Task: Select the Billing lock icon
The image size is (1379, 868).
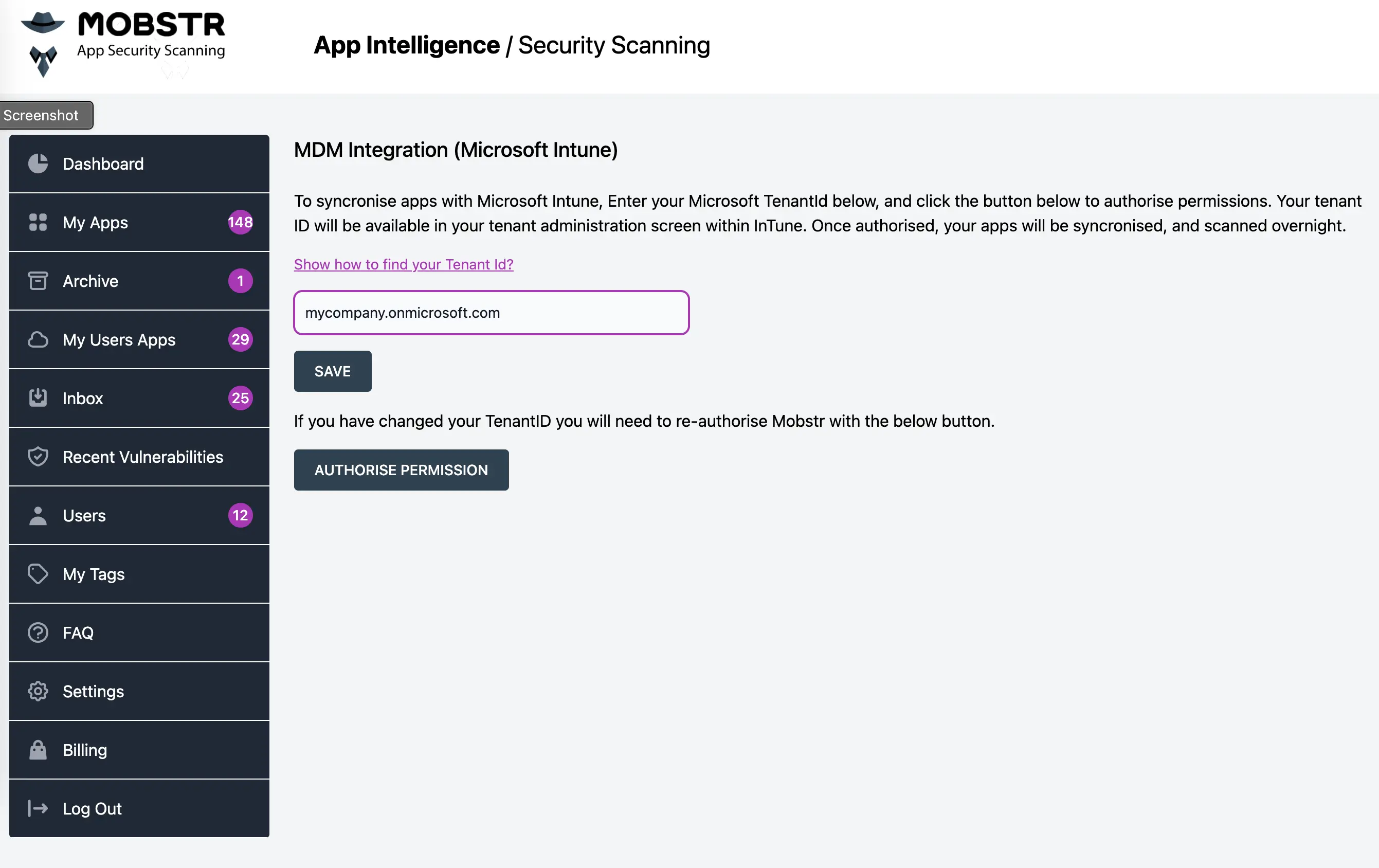Action: tap(38, 750)
